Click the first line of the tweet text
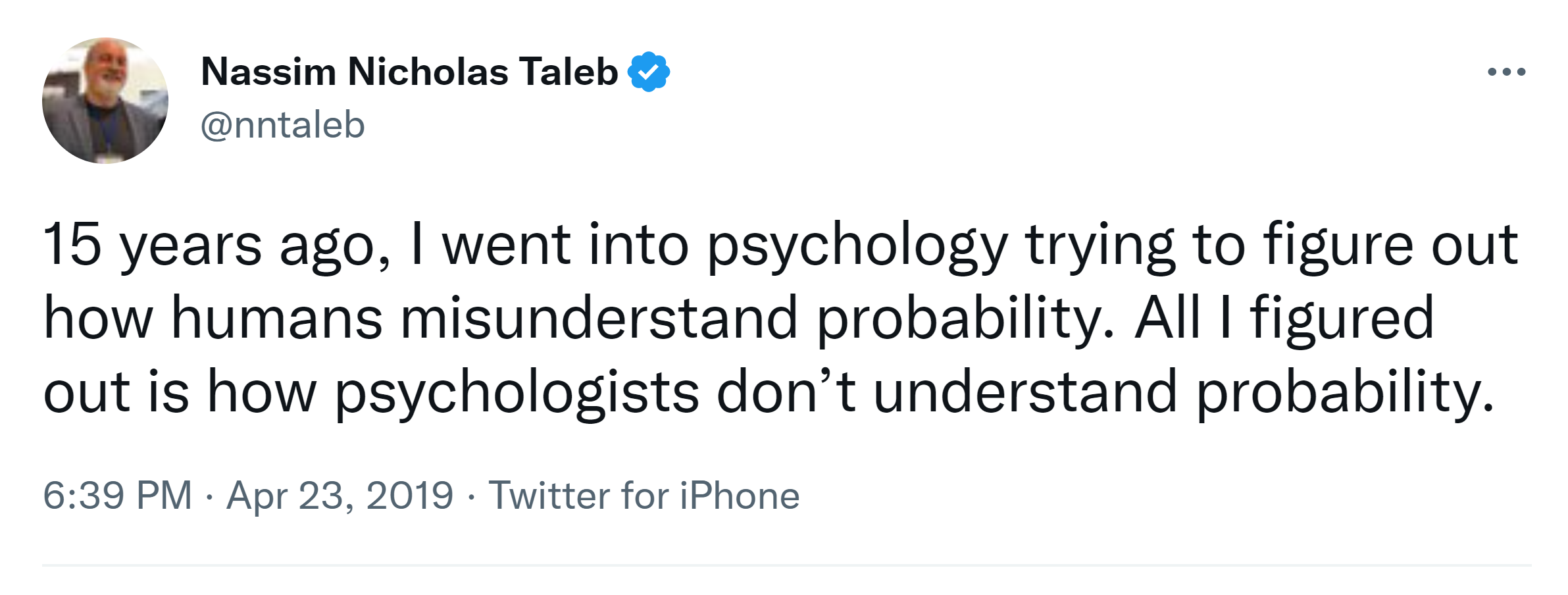This screenshot has height=595, width=1568. [780, 246]
